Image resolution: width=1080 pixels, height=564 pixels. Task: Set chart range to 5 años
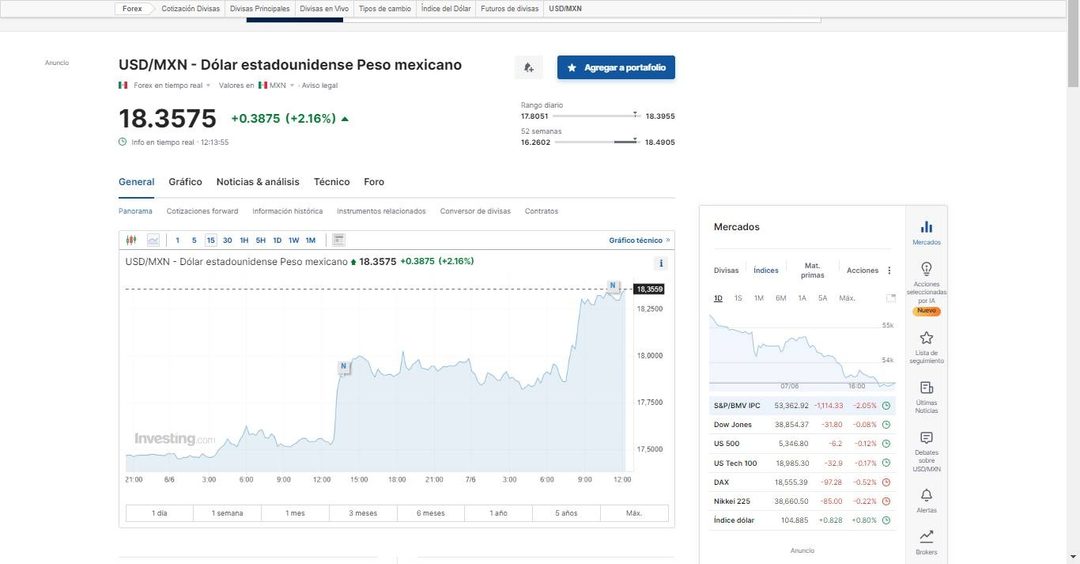click(566, 513)
